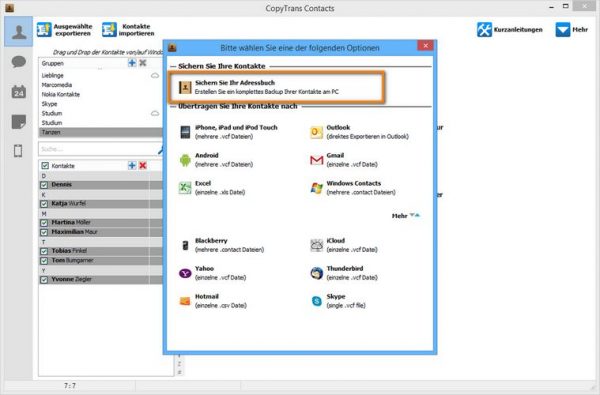
Task: Click the address book backup icon
Action: 185,87
